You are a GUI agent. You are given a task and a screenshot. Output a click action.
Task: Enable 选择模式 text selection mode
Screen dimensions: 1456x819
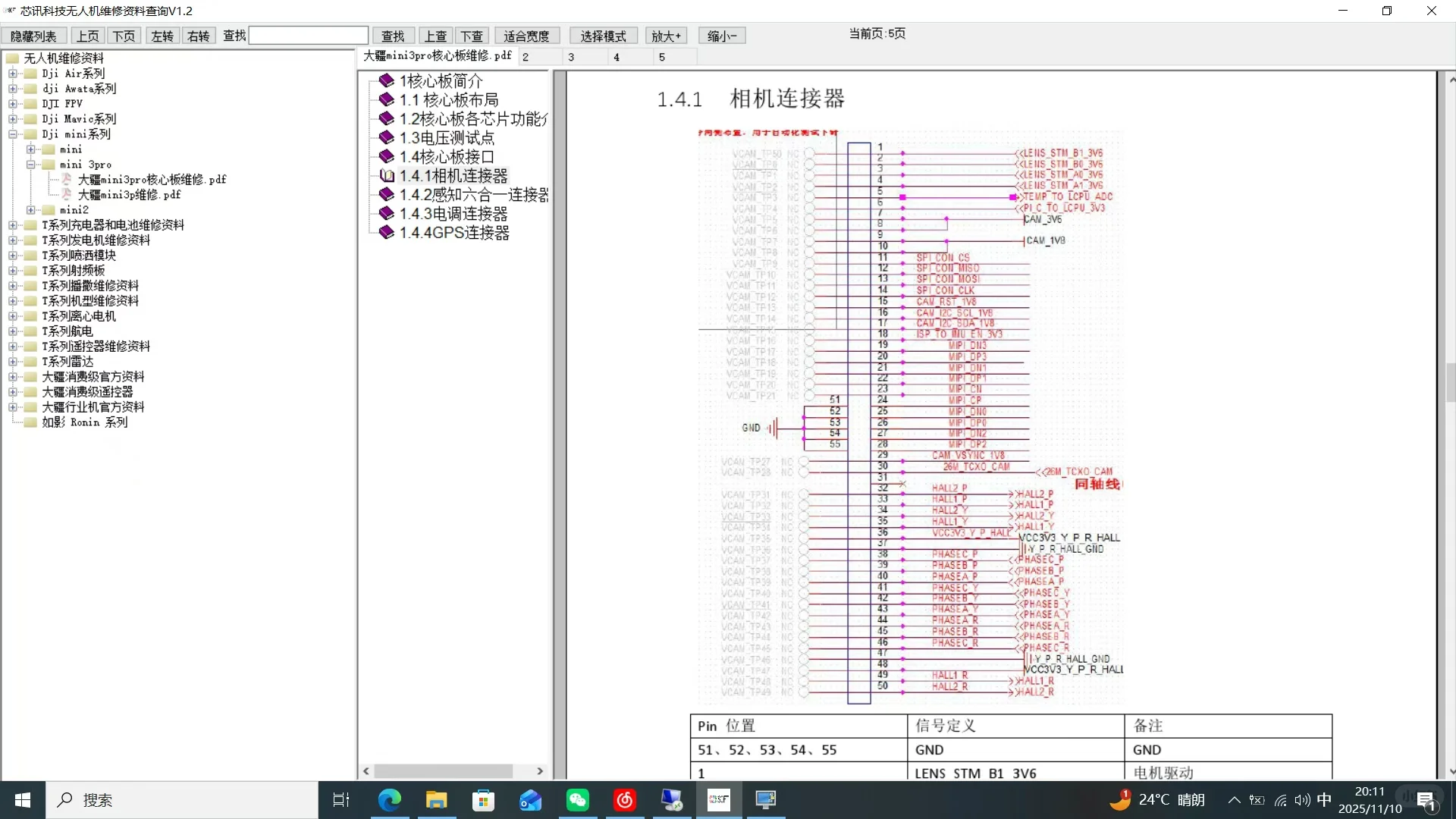(x=603, y=36)
